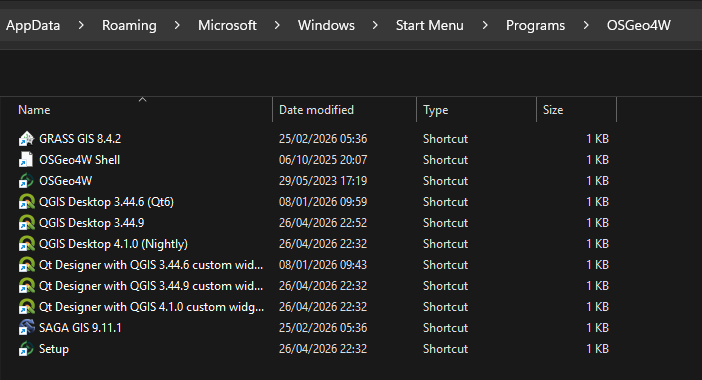
Task: Click the file name 'QGIS Desktop 3.44.9'
Action: 91,223
